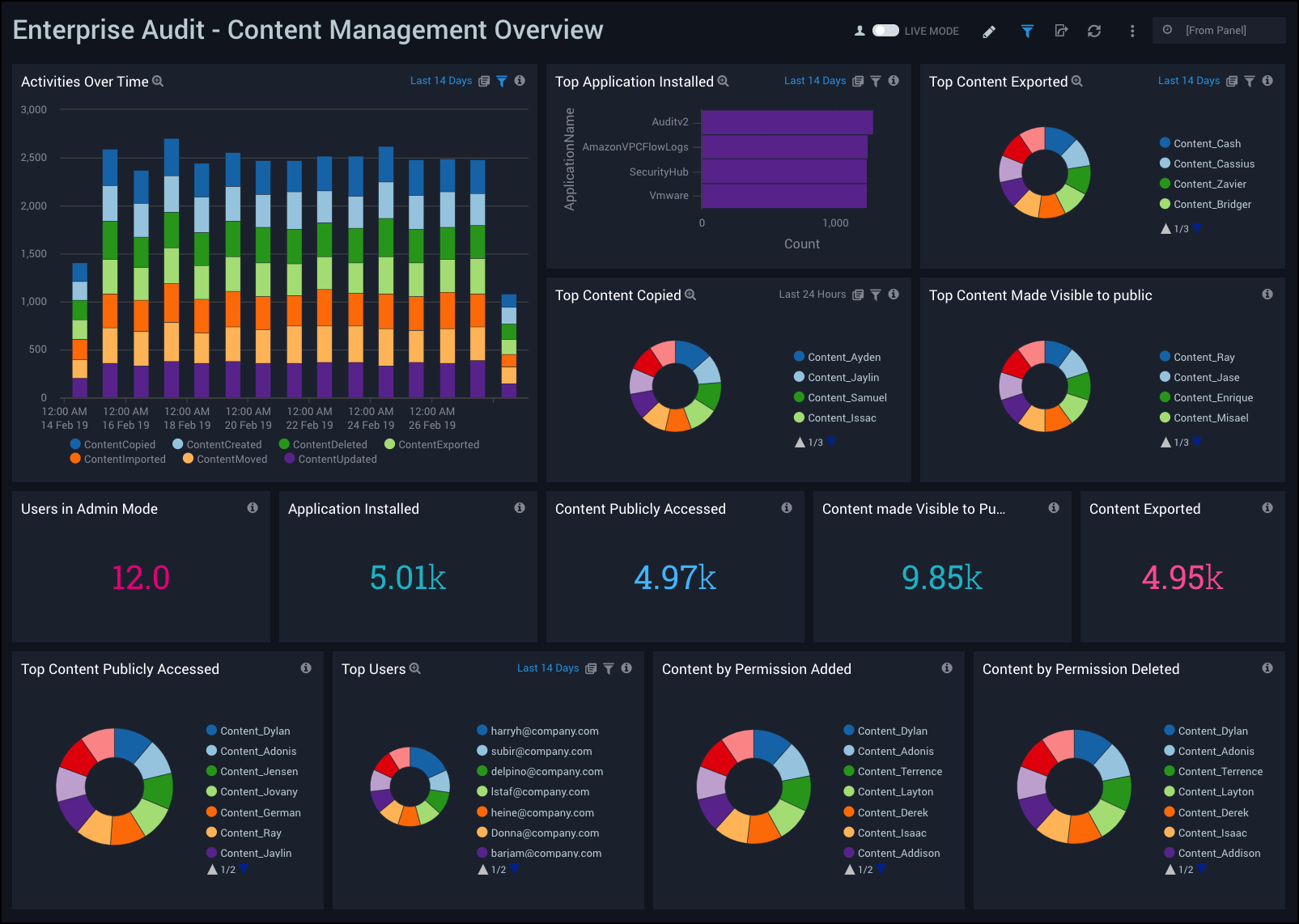The width and height of the screenshot is (1299, 924).
Task: Click the share dashboard icon
Action: (x=1061, y=32)
